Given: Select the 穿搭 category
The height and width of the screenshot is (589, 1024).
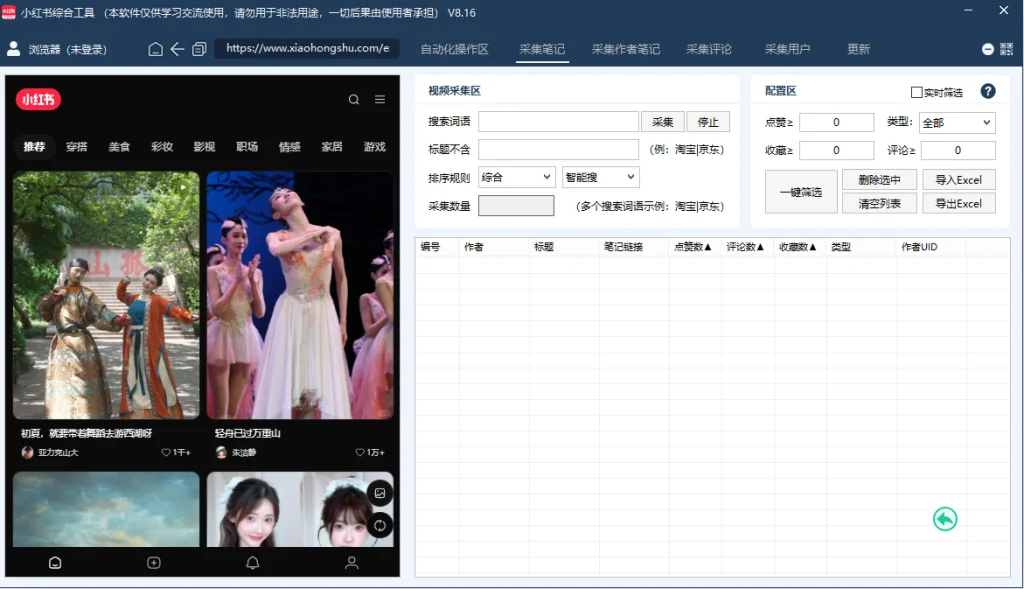Looking at the screenshot, I should pos(76,146).
